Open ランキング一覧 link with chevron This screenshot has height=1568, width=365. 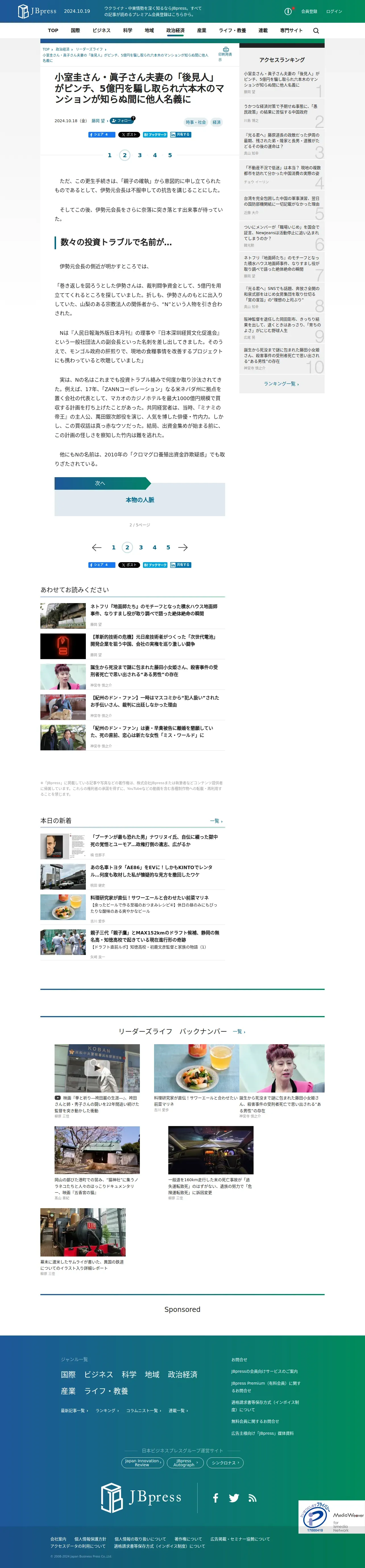281,383
